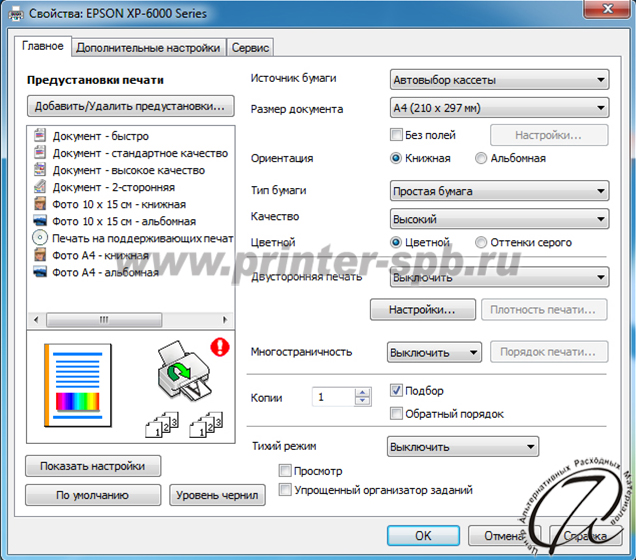The image size is (636, 560).
Task: Click the icon for 'Фото A4 - альбомная' preset
Action: click(x=40, y=272)
